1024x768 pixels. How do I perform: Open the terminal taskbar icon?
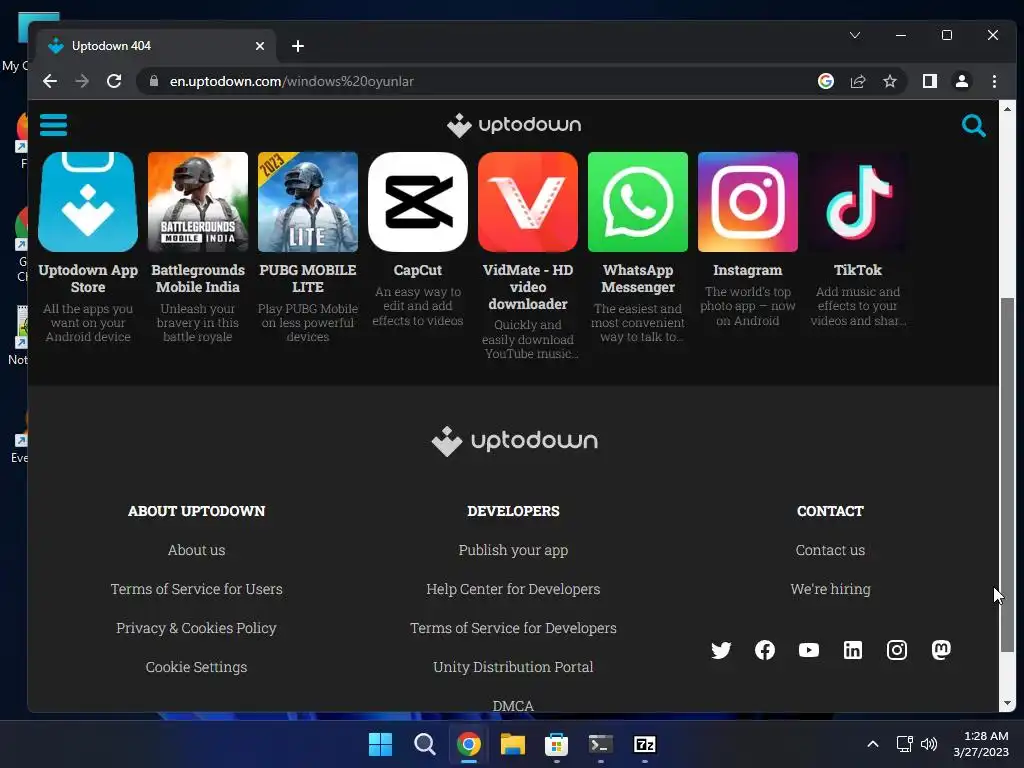tap(600, 744)
